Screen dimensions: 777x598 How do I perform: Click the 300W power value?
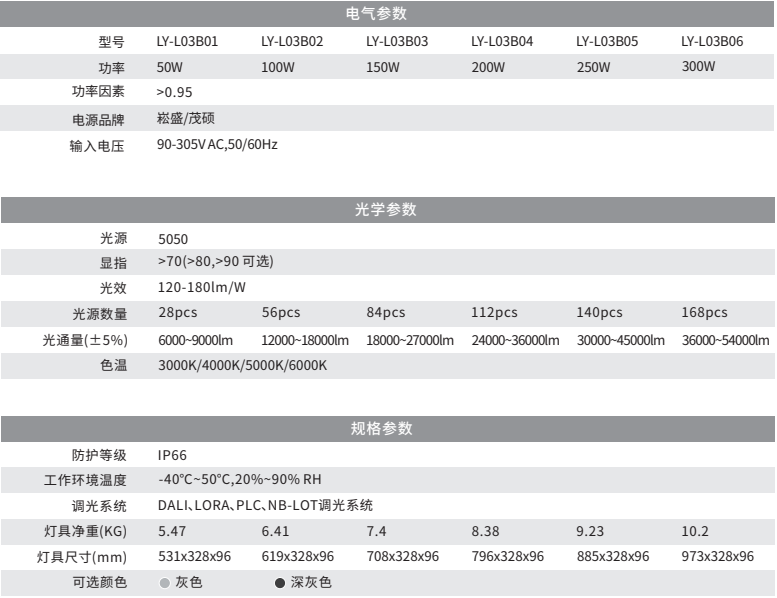point(698,67)
